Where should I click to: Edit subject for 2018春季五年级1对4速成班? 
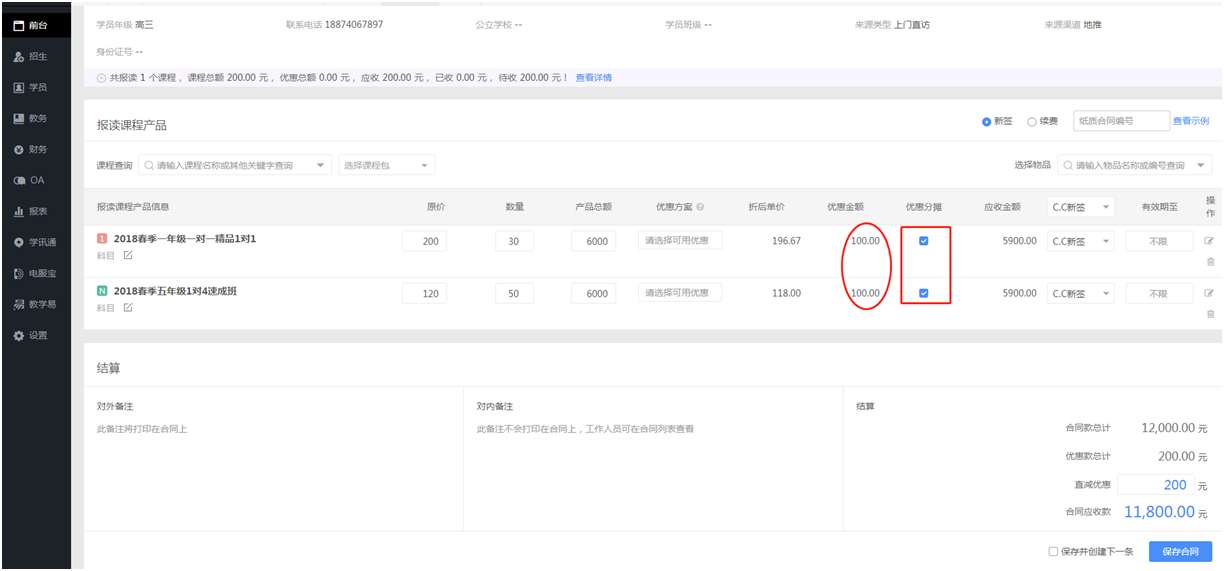tap(128, 308)
